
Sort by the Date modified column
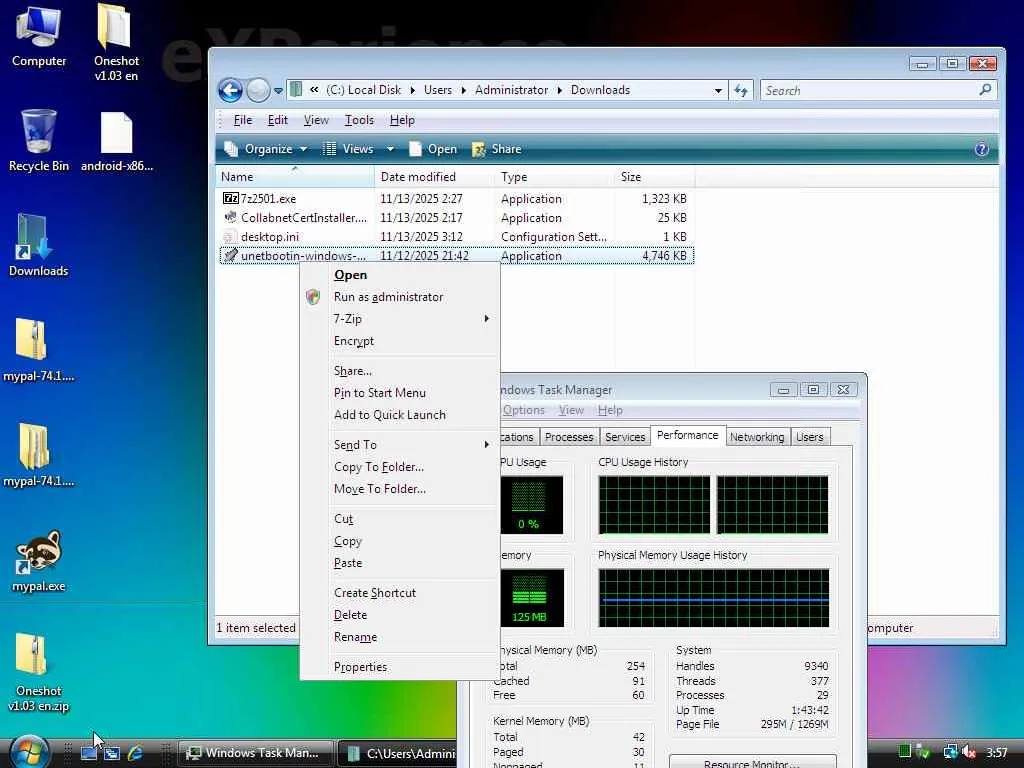pos(434,177)
